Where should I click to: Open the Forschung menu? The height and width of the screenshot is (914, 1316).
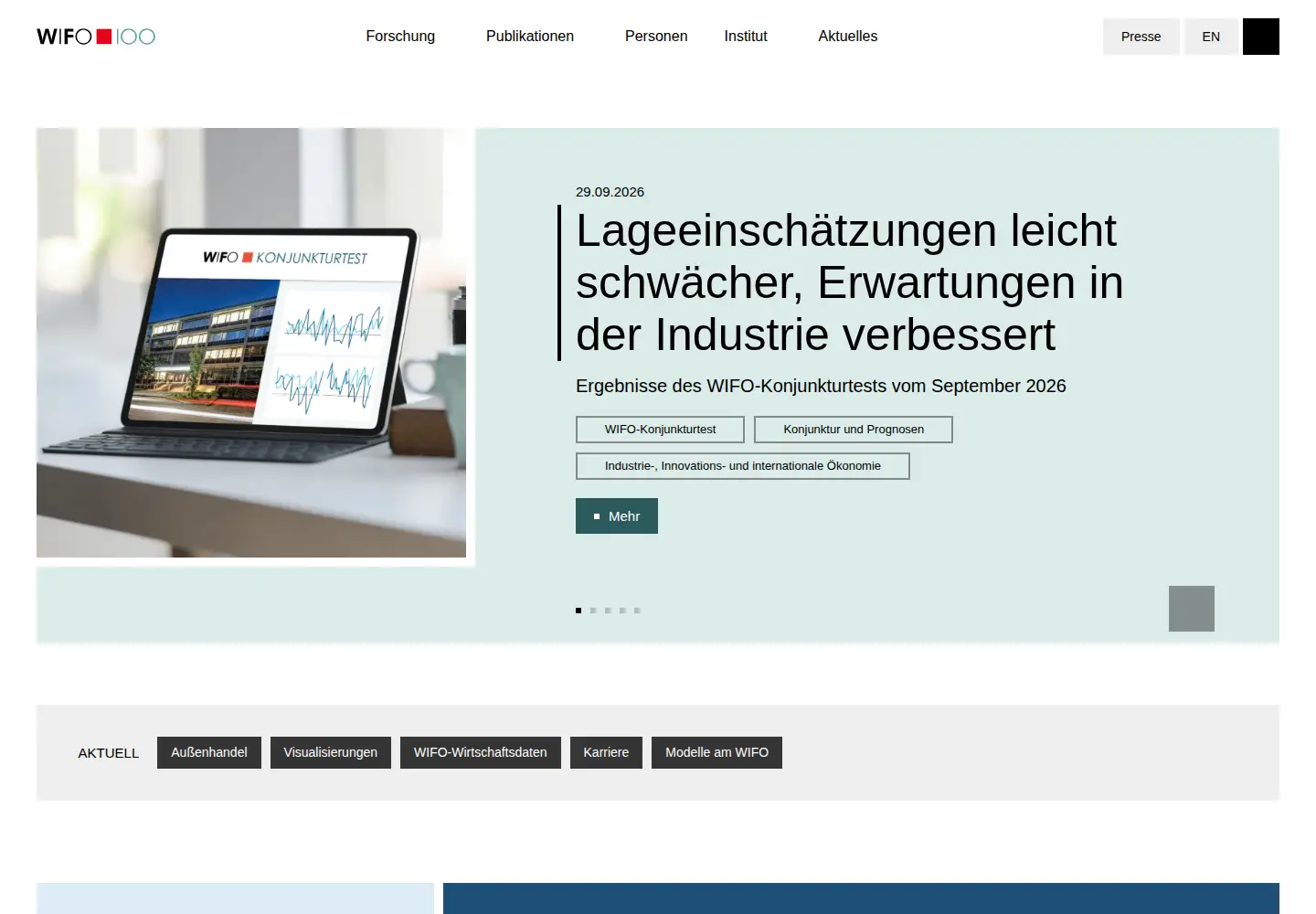(x=400, y=37)
